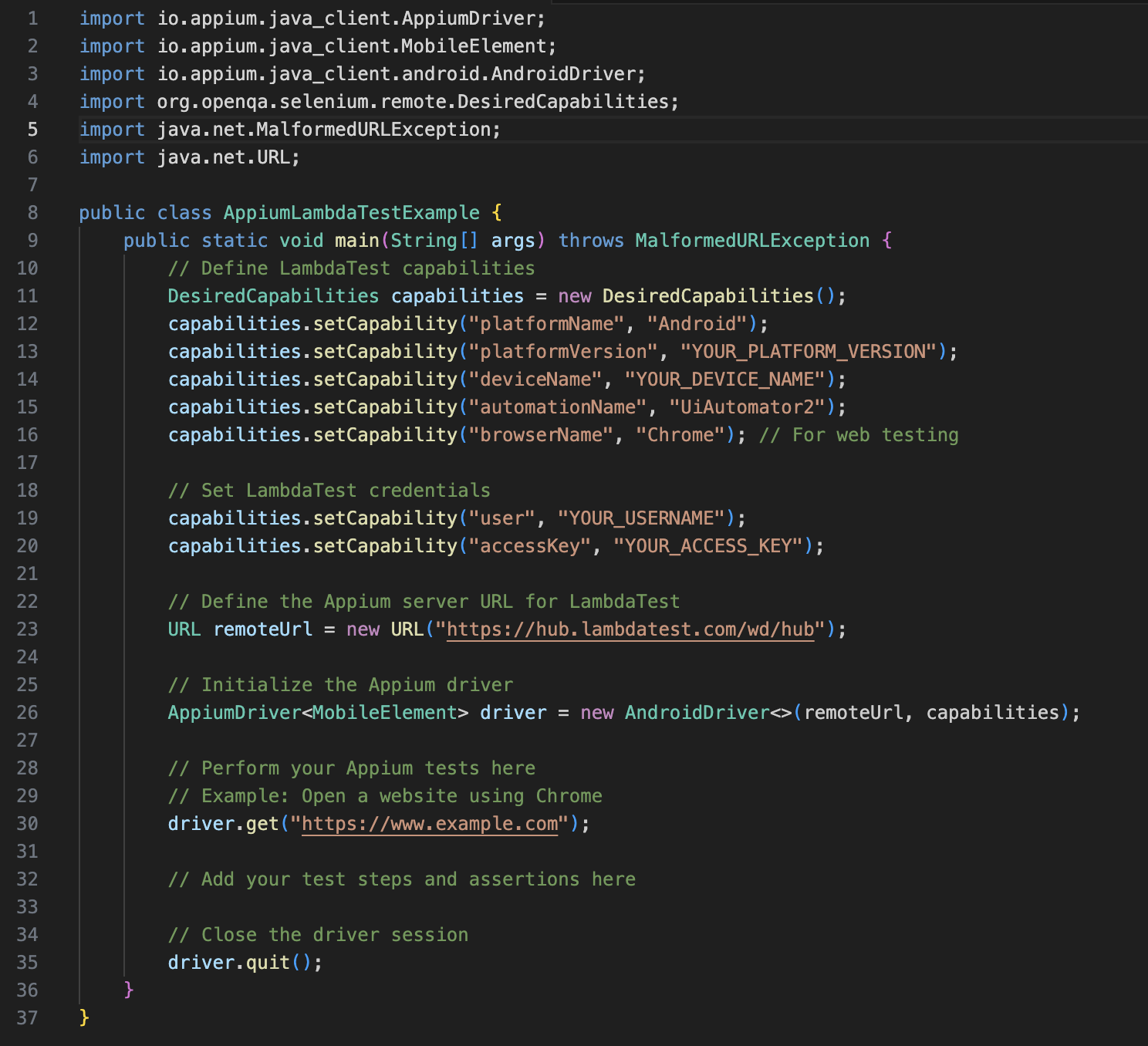Click the AndroidDriver constructor call
This screenshot has width=1148, height=1046.
pyautogui.click(x=697, y=713)
